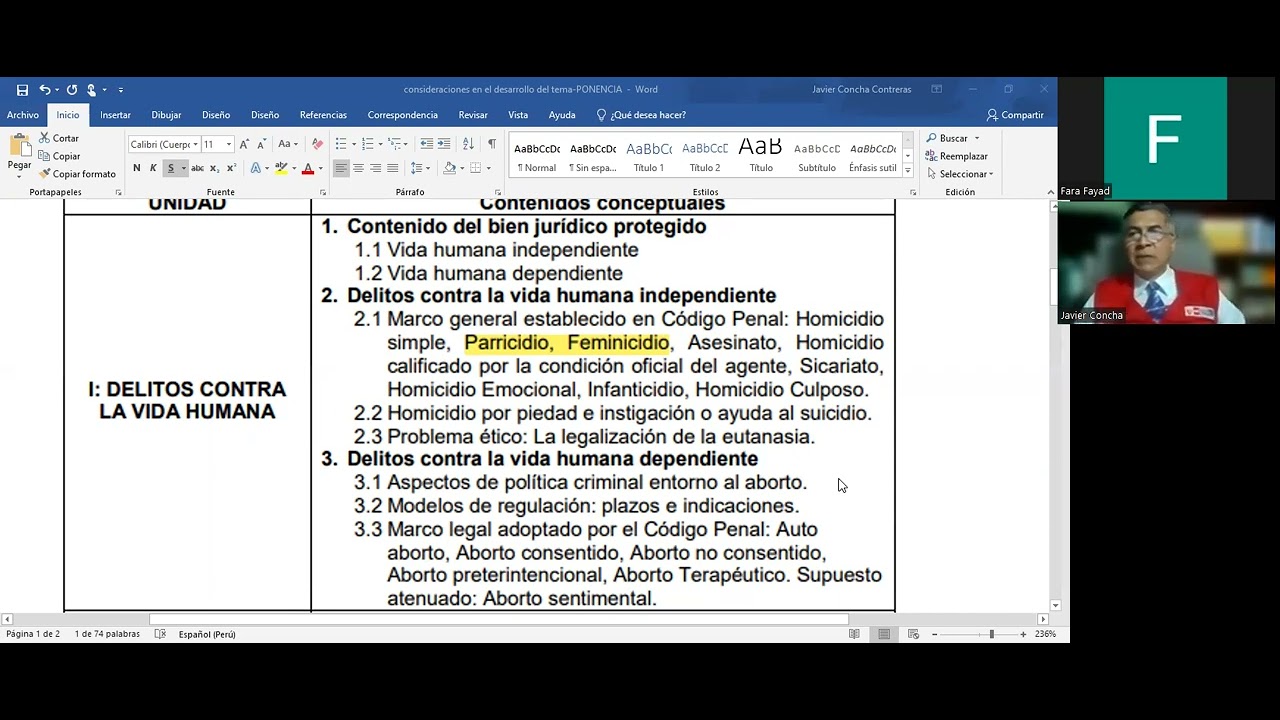Cut selection using Cortar
The width and height of the screenshot is (1280, 720).
pyautogui.click(x=59, y=138)
